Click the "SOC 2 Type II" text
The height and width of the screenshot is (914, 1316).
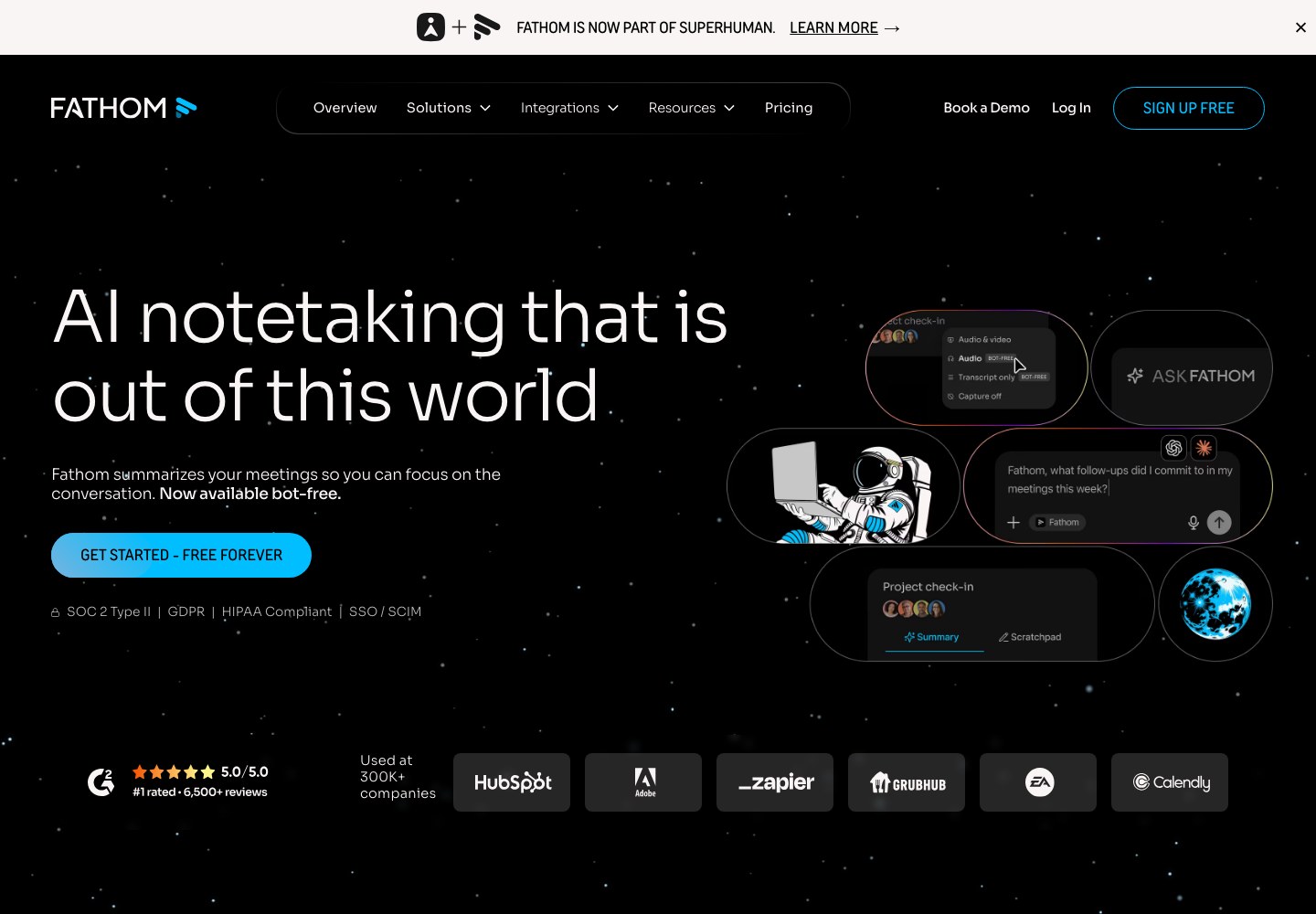click(x=109, y=611)
